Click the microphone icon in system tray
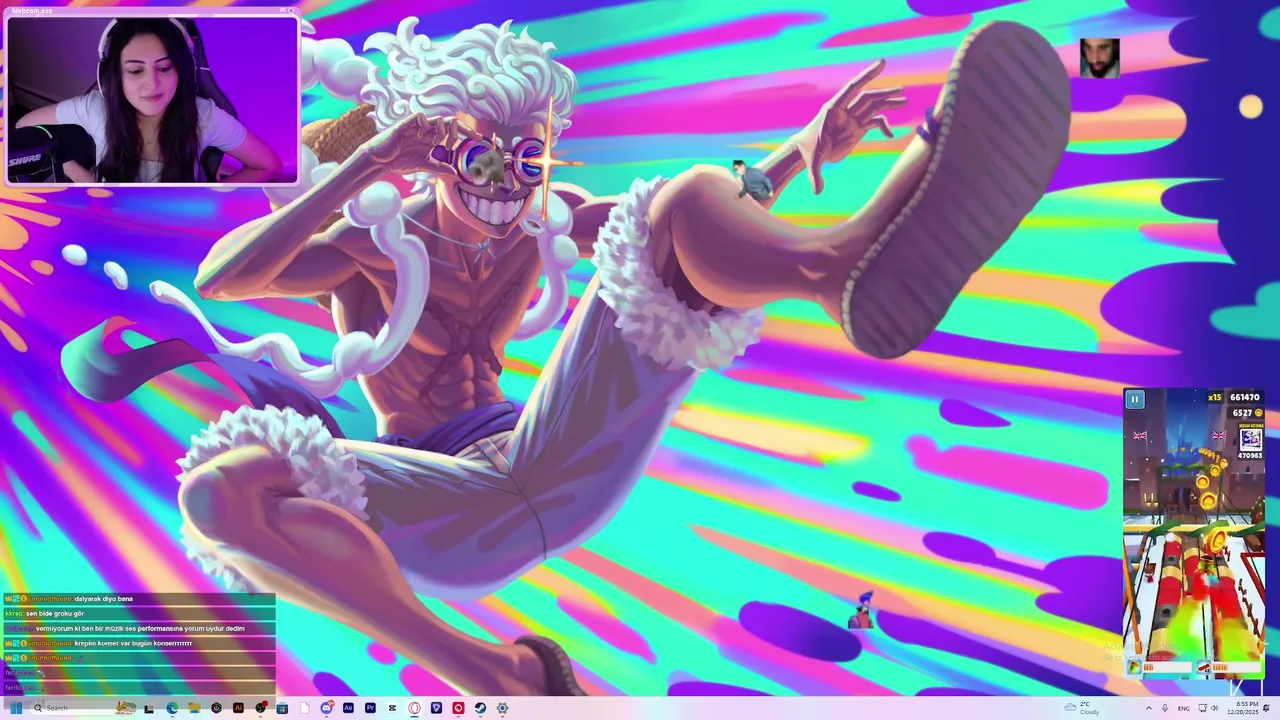 pos(1165,708)
